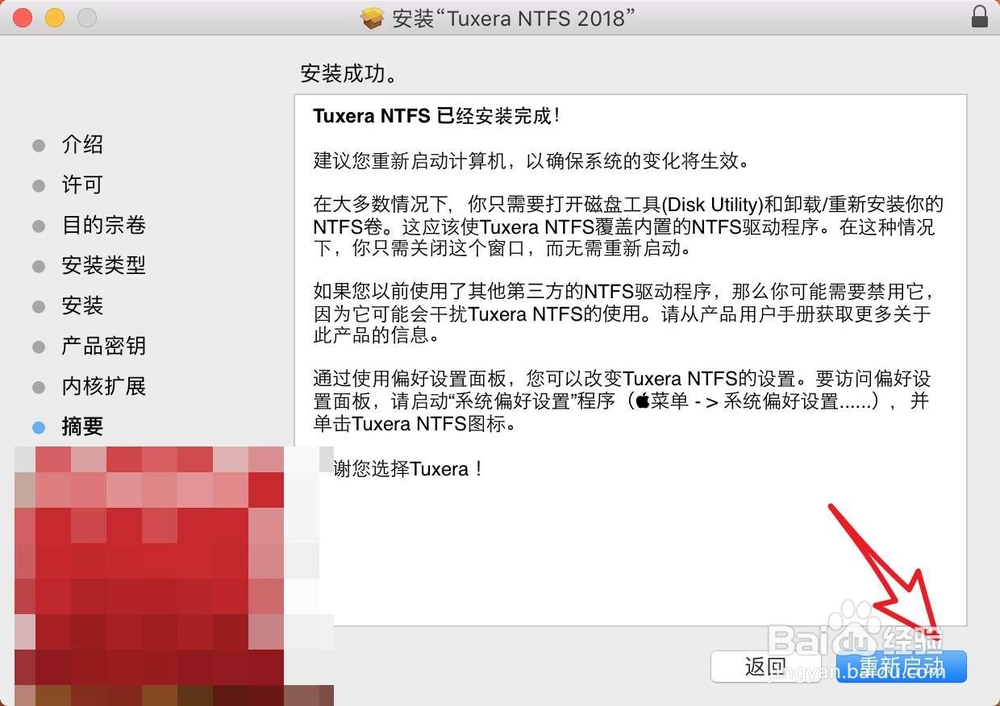Select the 许可 step in sidebar
This screenshot has height=706, width=1000.
point(82,184)
